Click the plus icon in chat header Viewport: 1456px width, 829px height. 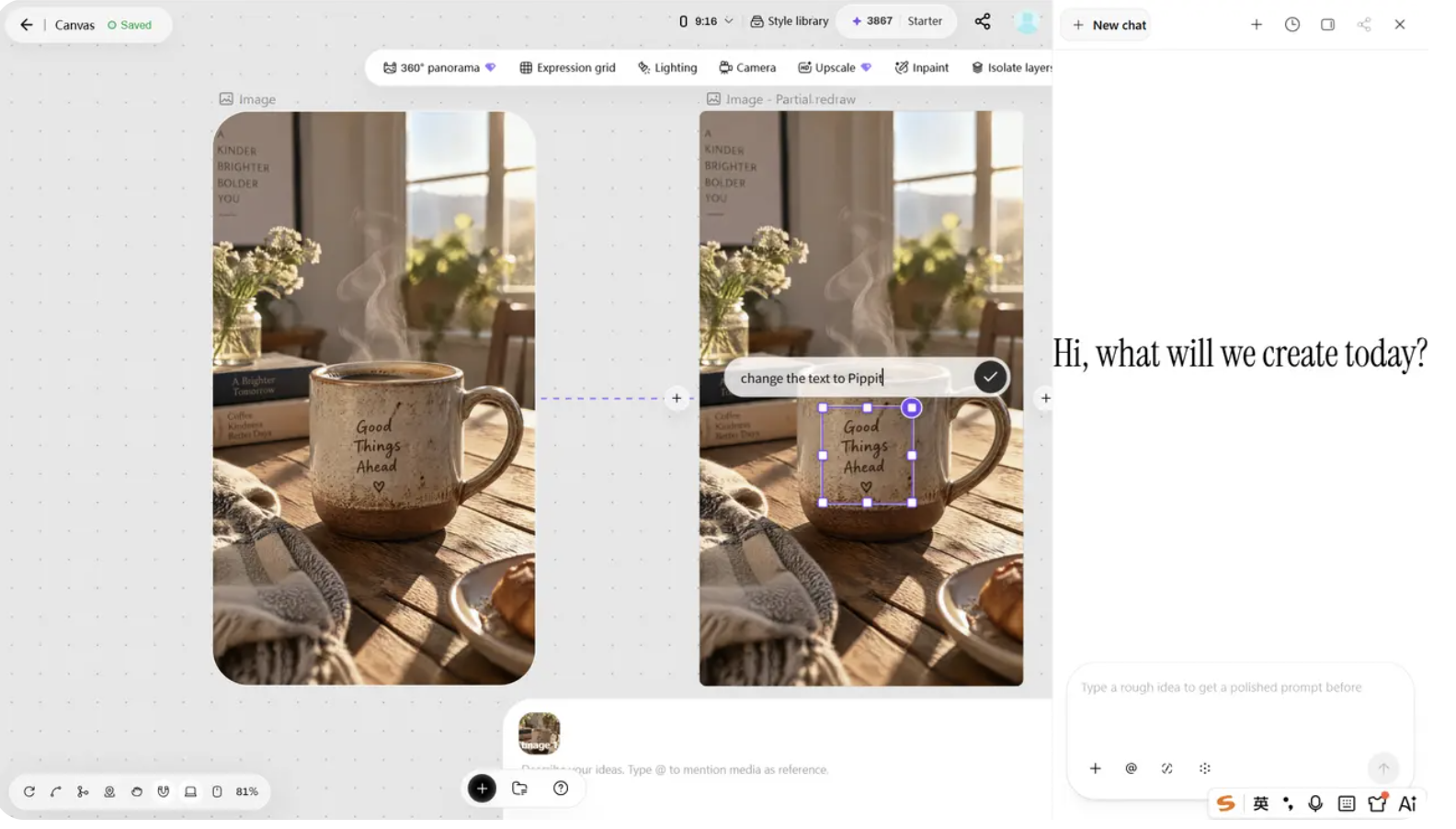(x=1257, y=25)
